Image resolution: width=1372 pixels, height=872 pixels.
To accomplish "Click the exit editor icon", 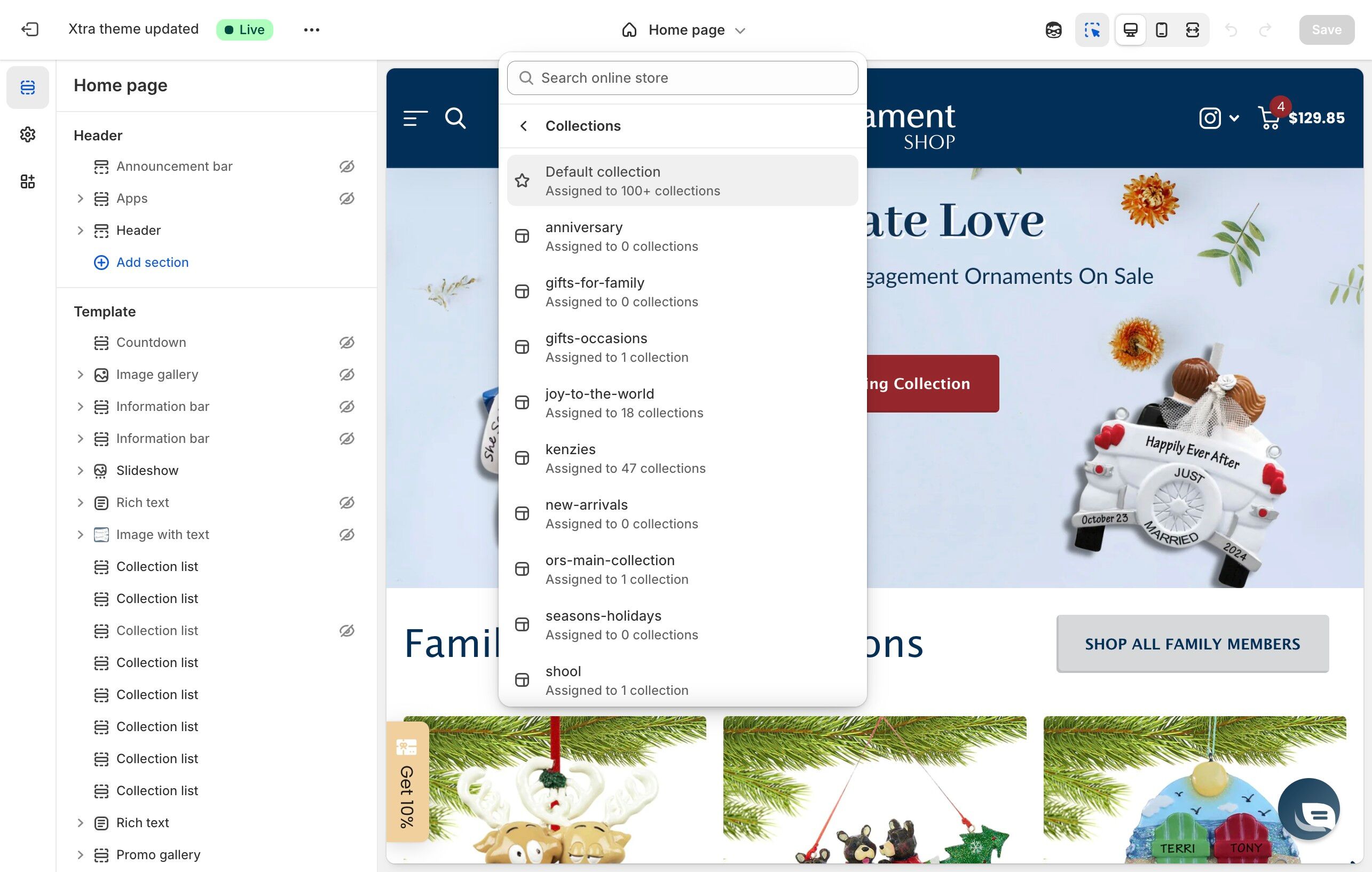I will [x=29, y=29].
